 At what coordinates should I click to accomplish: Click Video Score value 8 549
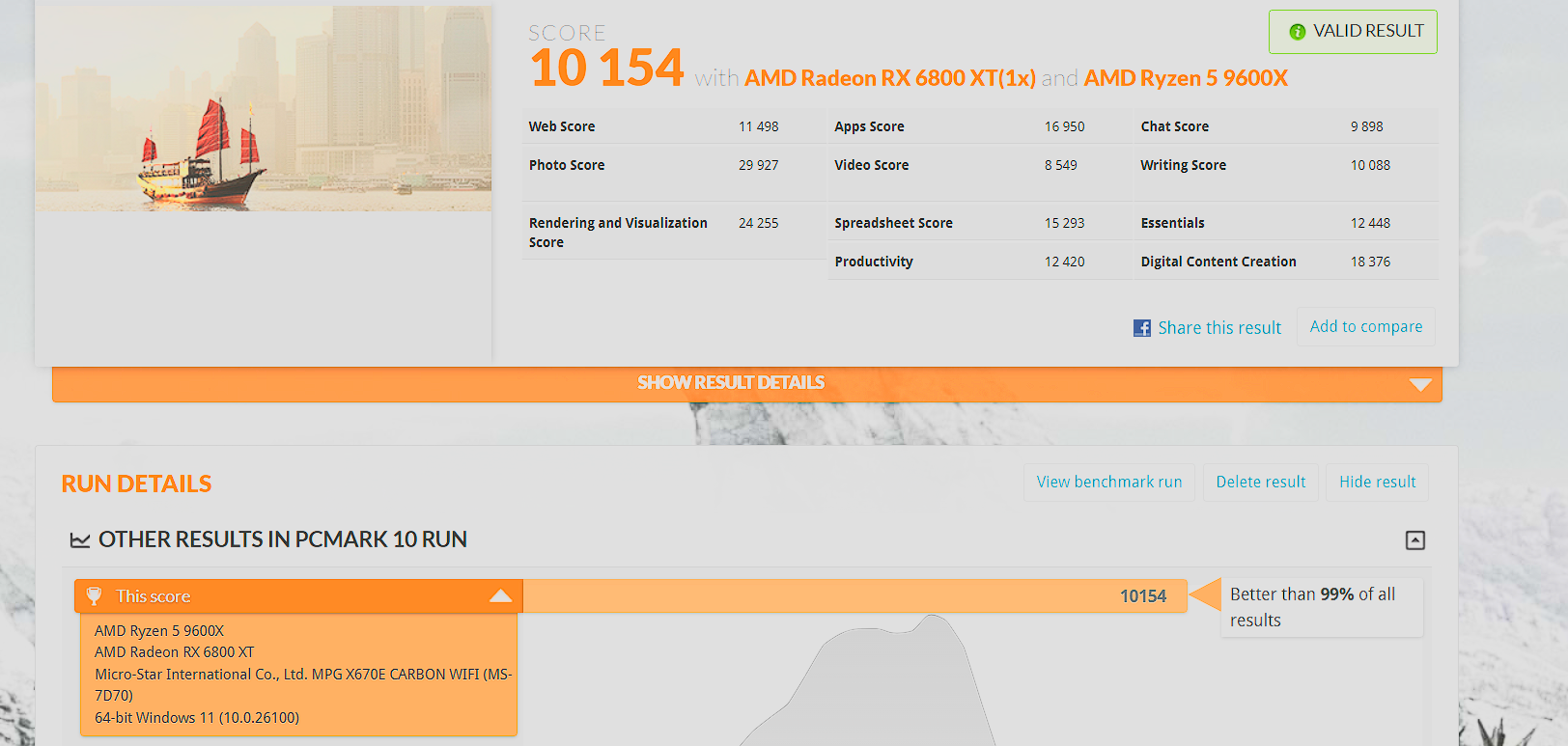[x=1061, y=165]
